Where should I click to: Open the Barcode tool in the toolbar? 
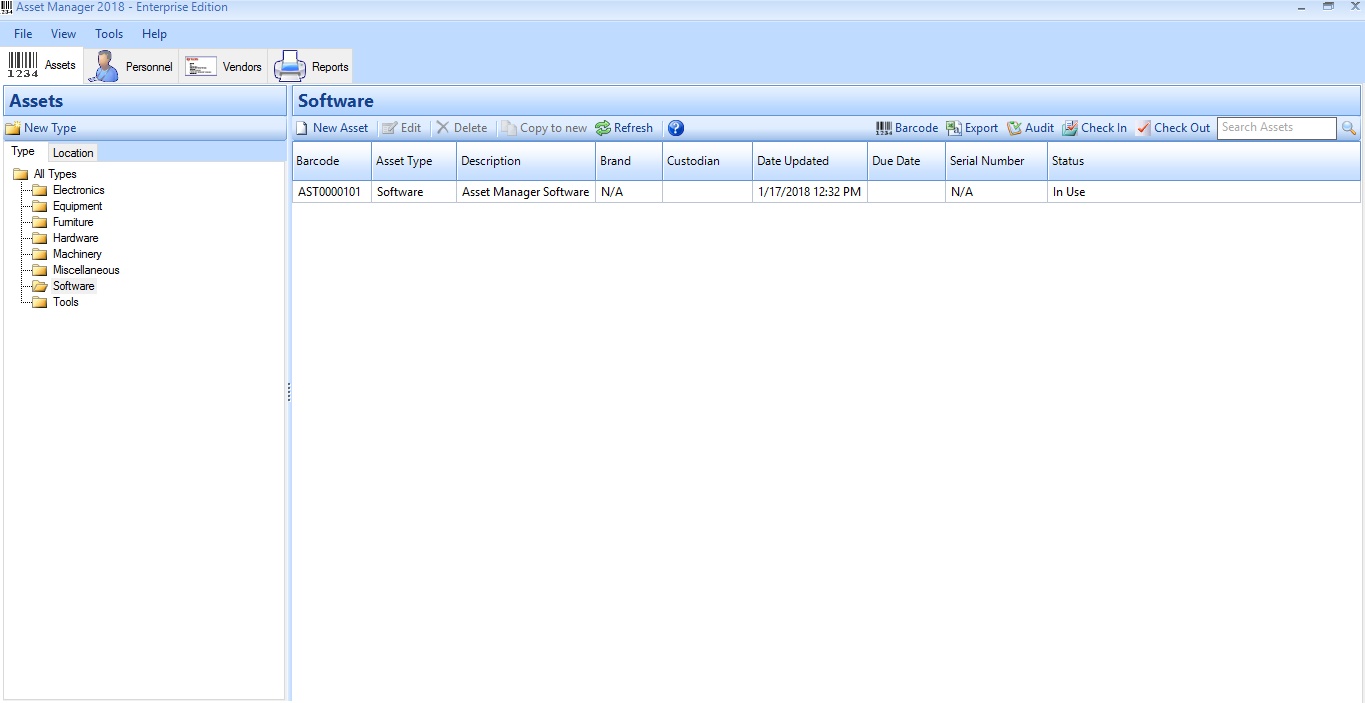tap(906, 128)
